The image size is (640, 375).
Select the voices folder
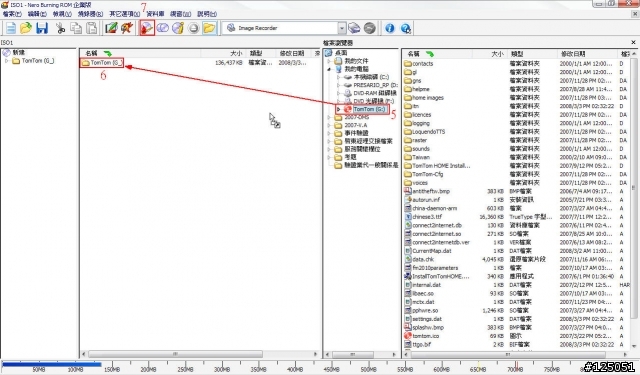(420, 183)
